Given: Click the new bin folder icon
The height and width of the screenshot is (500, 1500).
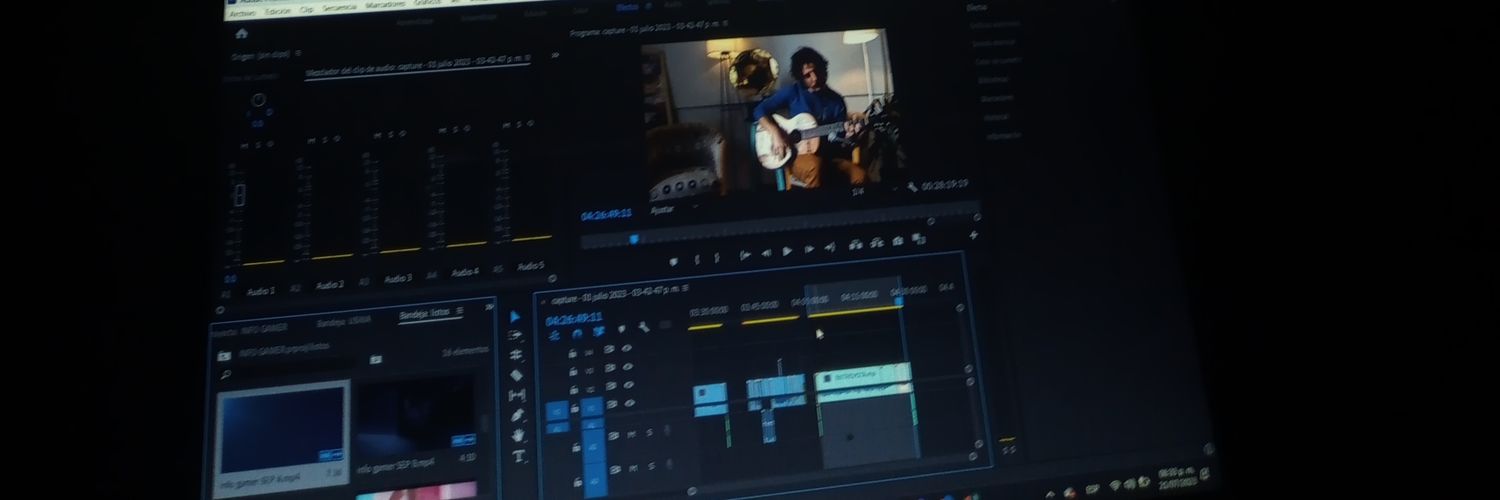Looking at the screenshot, I should pyautogui.click(x=375, y=359).
